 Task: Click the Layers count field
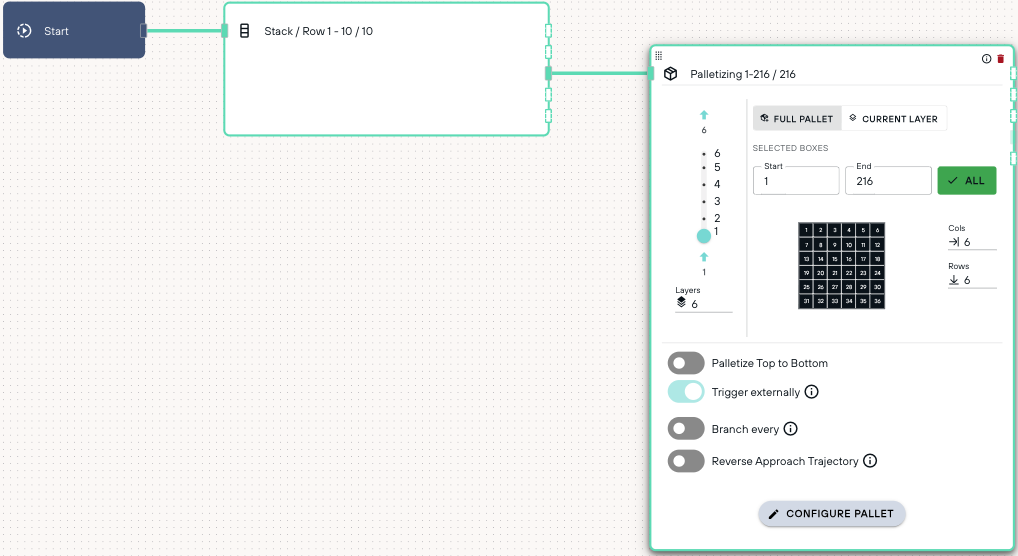tap(704, 304)
